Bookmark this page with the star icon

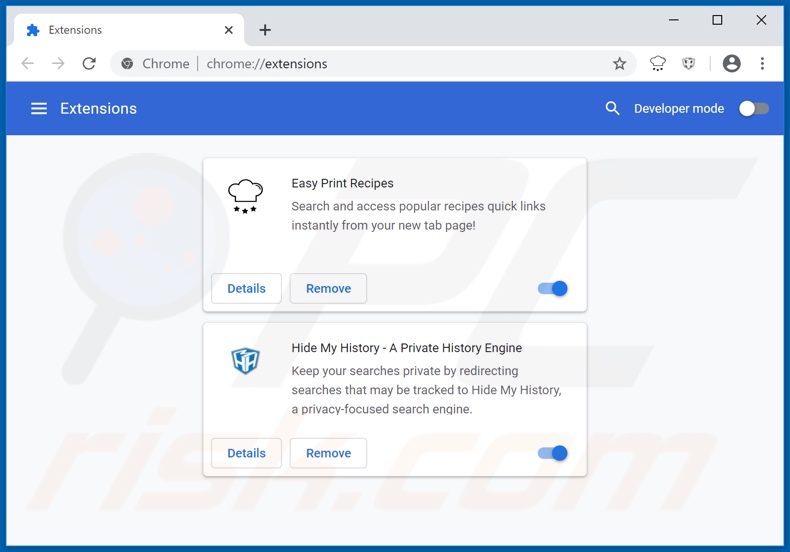click(619, 64)
